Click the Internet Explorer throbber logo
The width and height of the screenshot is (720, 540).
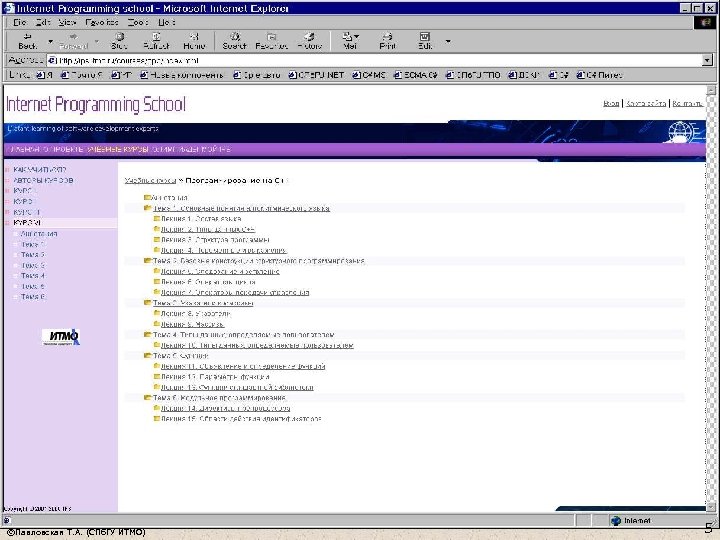705,22
